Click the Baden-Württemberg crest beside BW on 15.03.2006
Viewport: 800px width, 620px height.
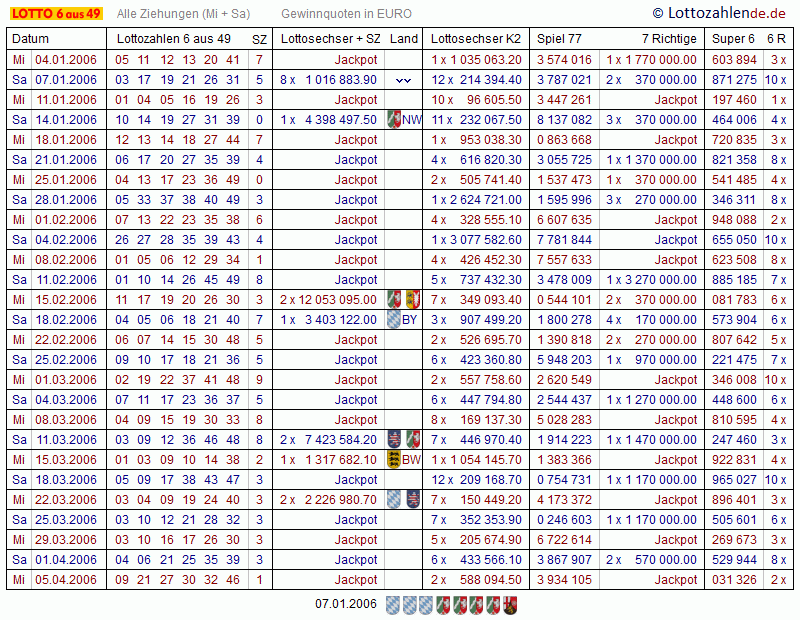tap(394, 459)
